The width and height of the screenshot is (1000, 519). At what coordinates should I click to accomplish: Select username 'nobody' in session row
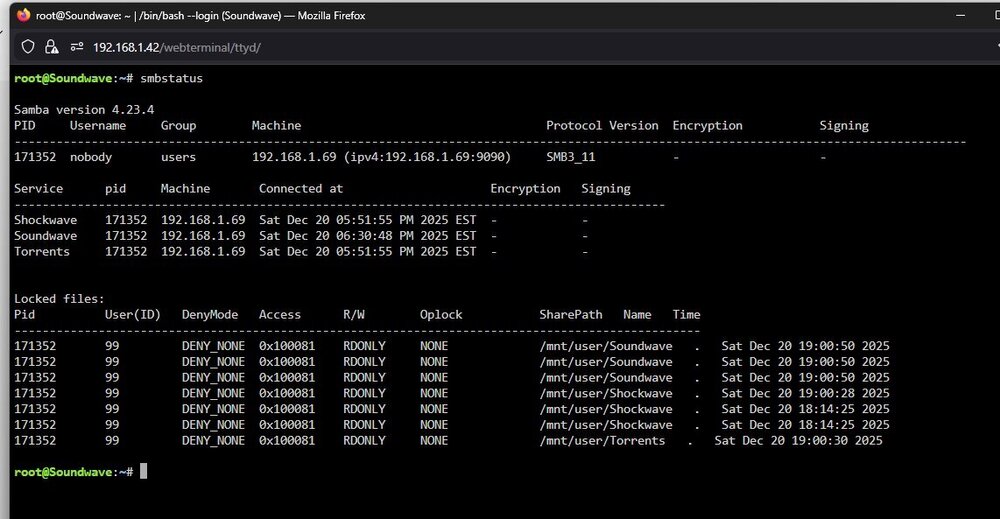(x=91, y=157)
